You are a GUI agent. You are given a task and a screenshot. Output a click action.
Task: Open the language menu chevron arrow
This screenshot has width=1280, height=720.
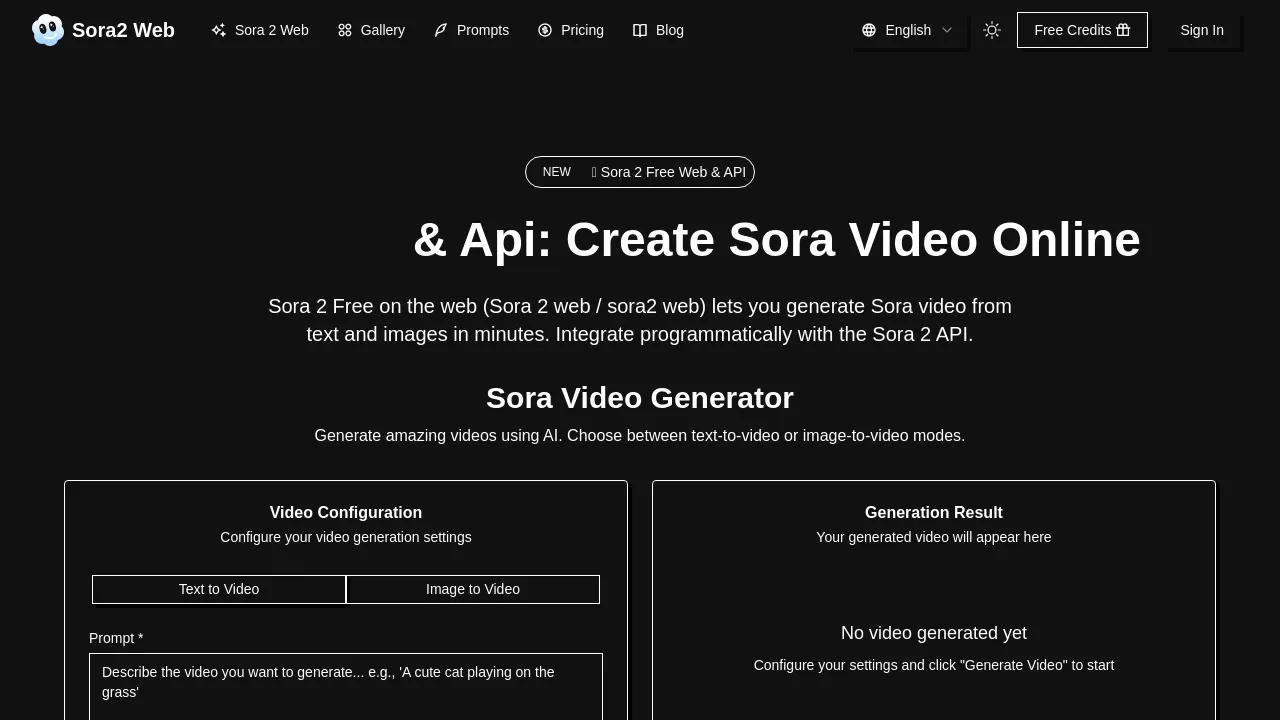946,30
